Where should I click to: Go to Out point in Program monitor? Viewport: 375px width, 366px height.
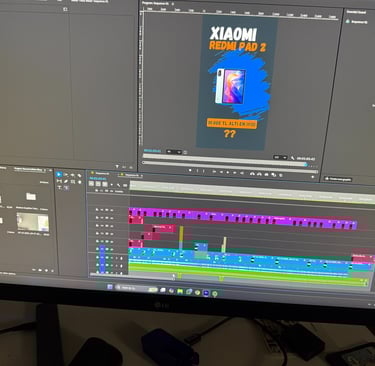242,173
